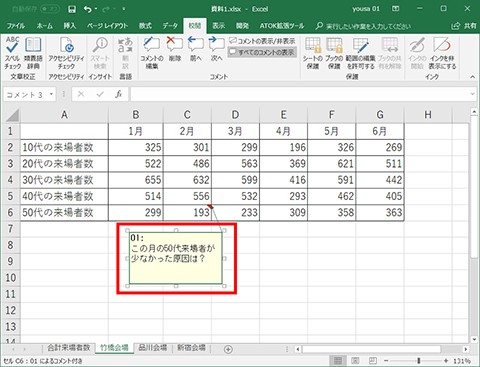Click the horizontal scrollbar right arrow
Screen dimensions: 480x367
point(466,349)
